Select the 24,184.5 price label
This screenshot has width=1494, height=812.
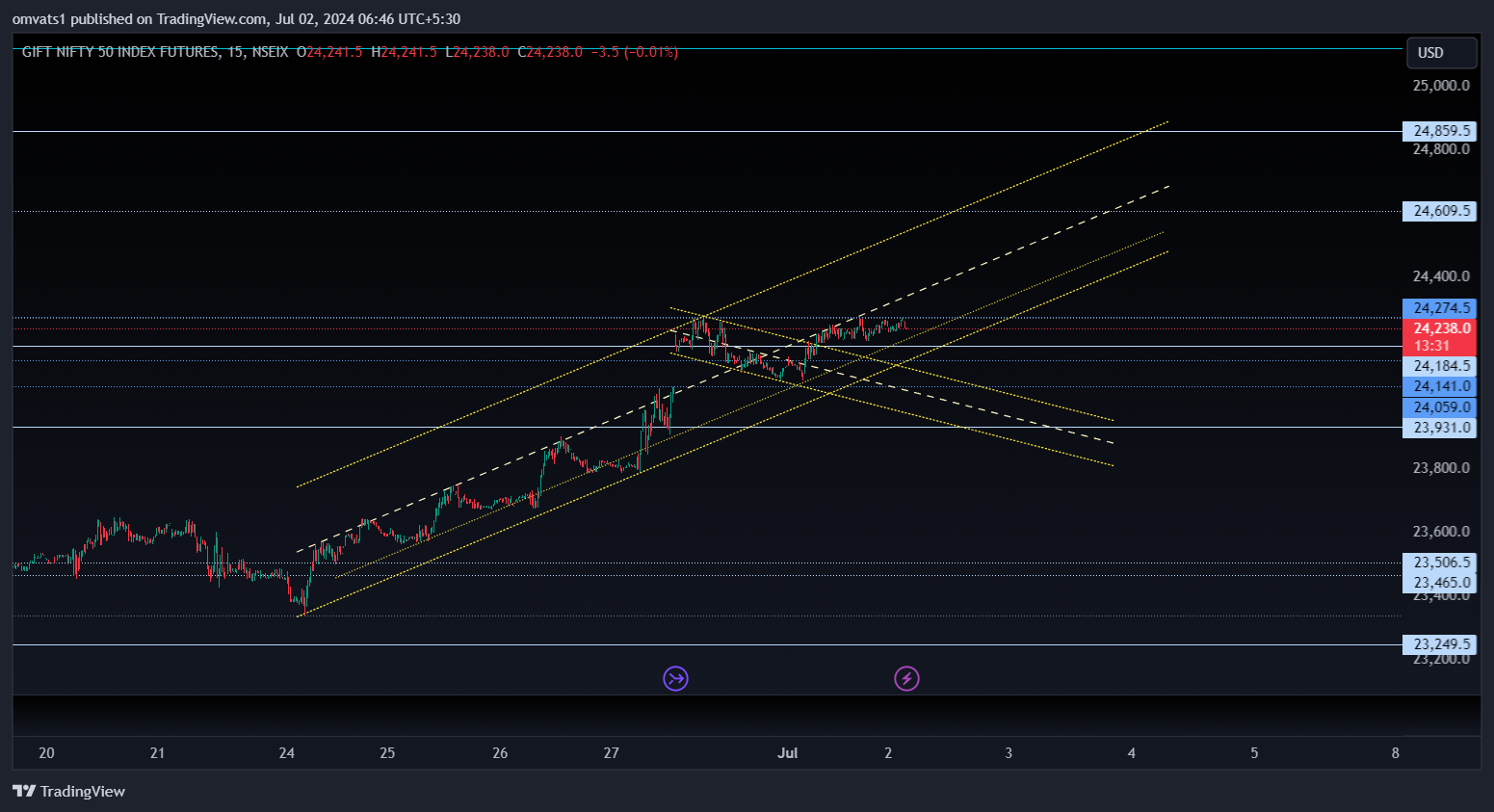(1440, 366)
